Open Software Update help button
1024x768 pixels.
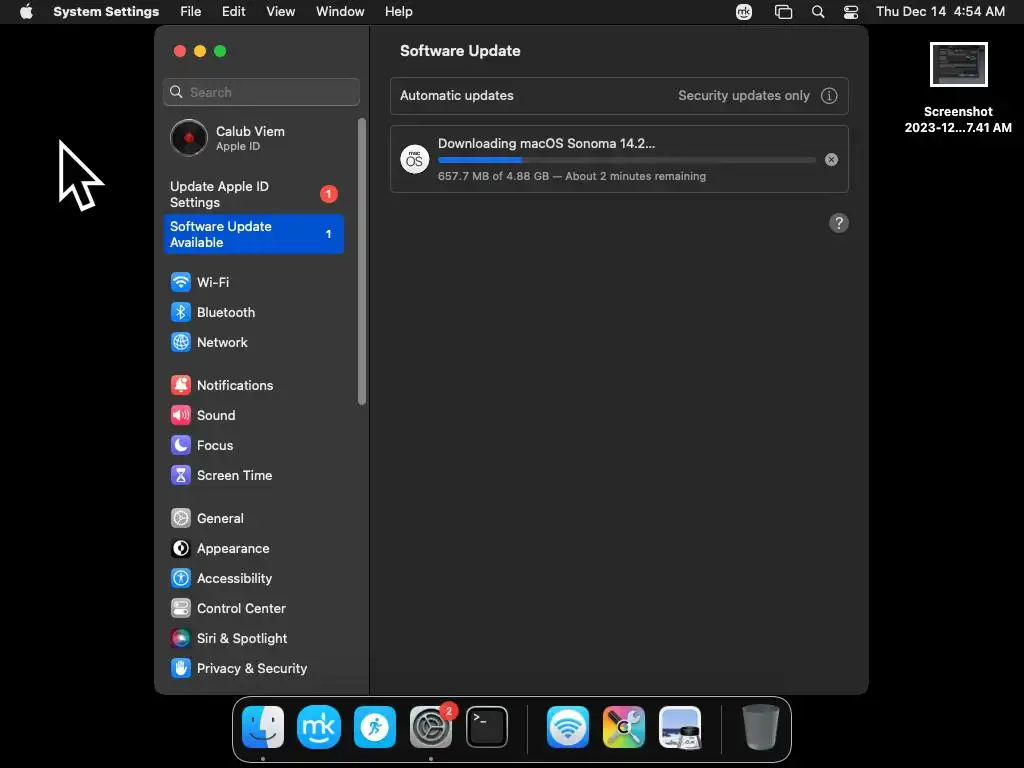tap(839, 223)
